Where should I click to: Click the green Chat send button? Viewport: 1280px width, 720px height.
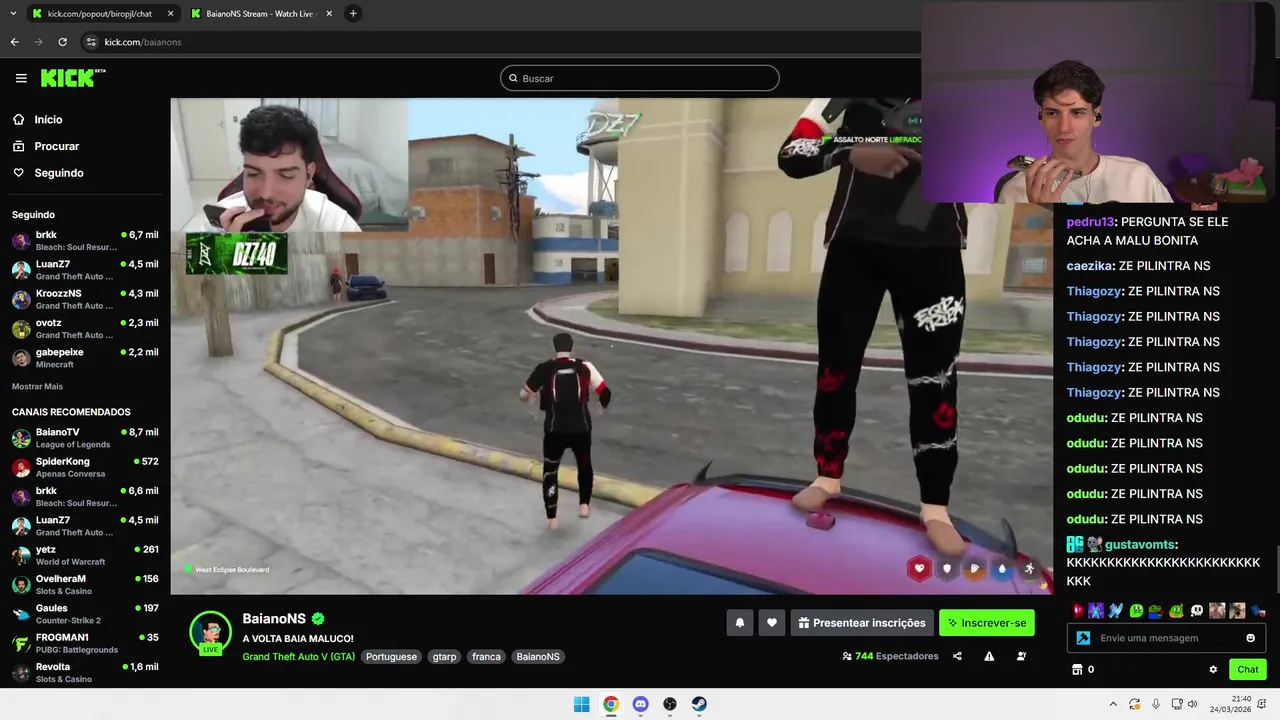point(1248,670)
